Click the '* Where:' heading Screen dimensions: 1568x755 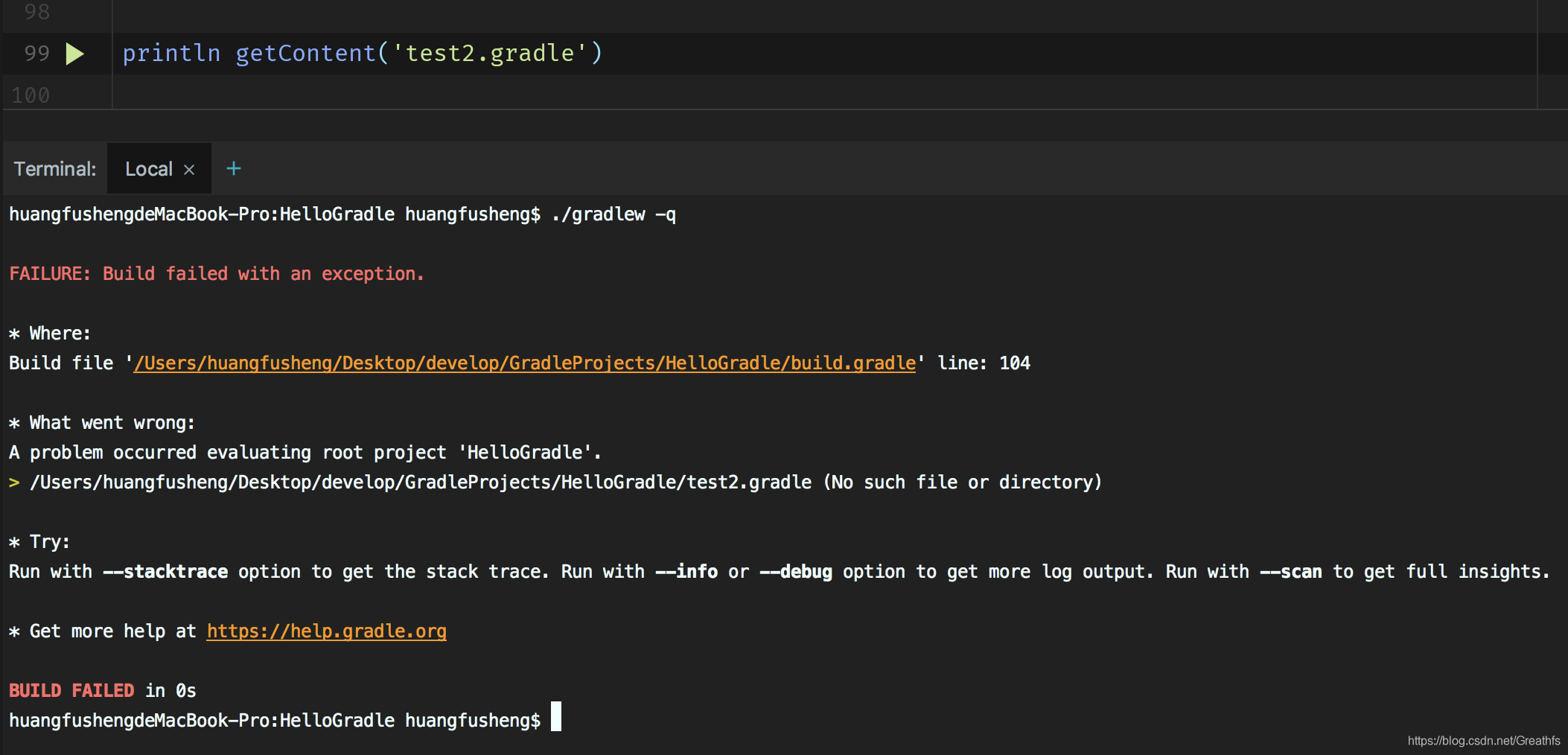click(50, 334)
